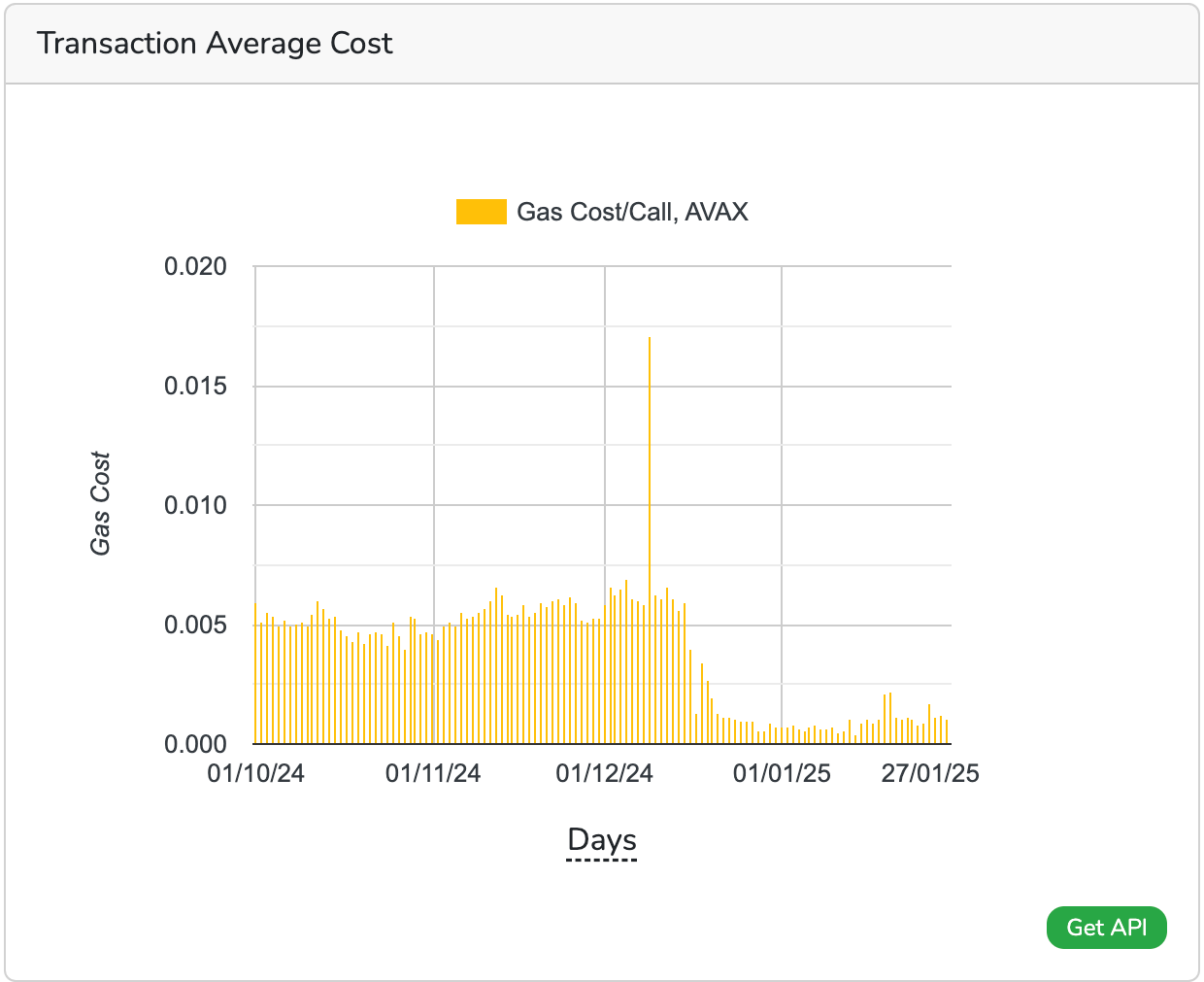The image size is (1204, 982).
Task: Click the yellow legend color swatch
Action: [x=483, y=211]
